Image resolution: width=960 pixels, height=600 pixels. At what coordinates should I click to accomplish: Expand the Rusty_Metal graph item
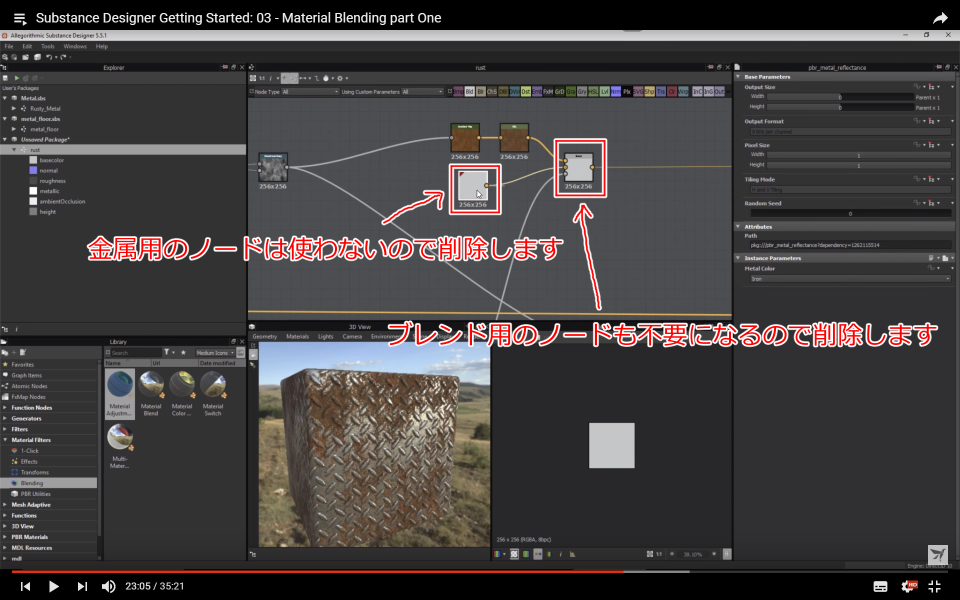[x=14, y=108]
